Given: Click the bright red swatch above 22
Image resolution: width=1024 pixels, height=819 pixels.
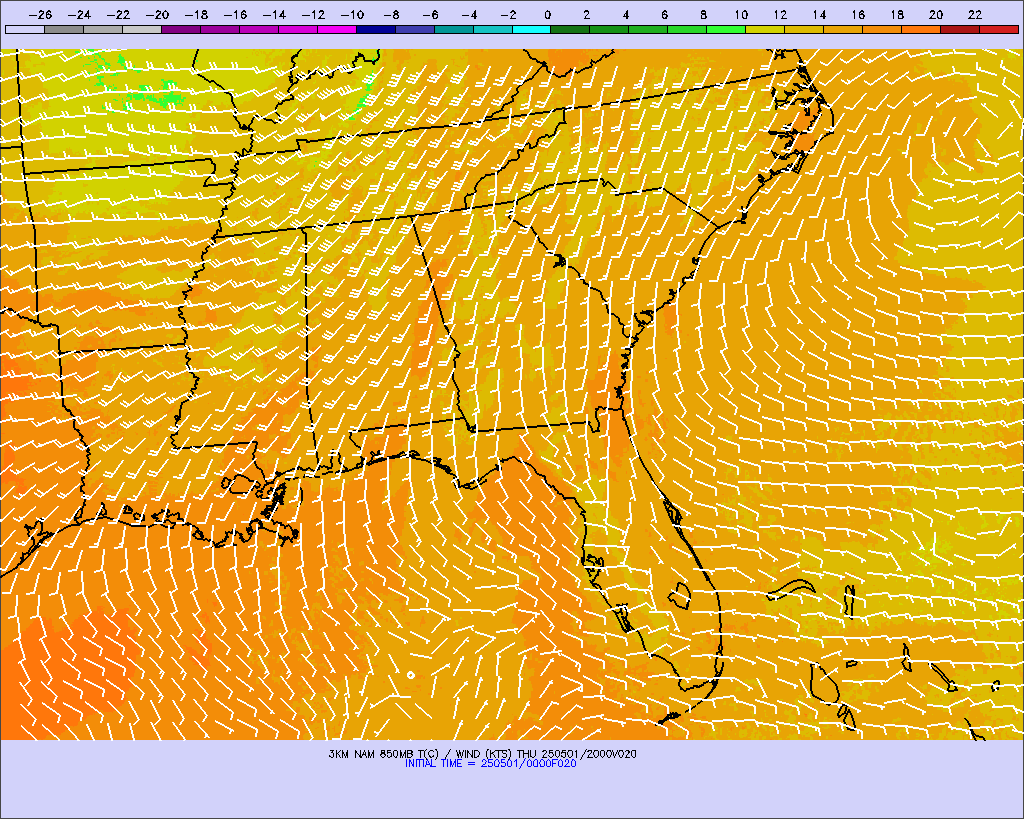Looking at the screenshot, I should point(999,29).
